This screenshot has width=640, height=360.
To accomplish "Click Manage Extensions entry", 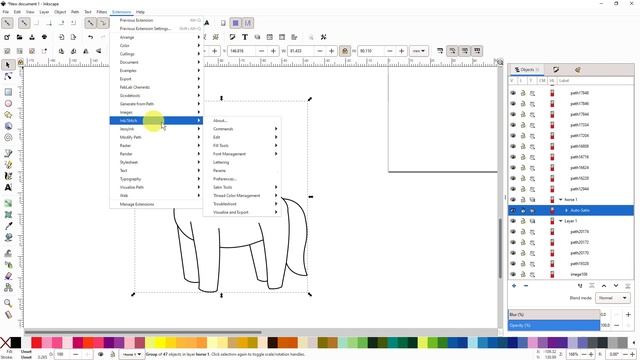I will click(x=156, y=204).
